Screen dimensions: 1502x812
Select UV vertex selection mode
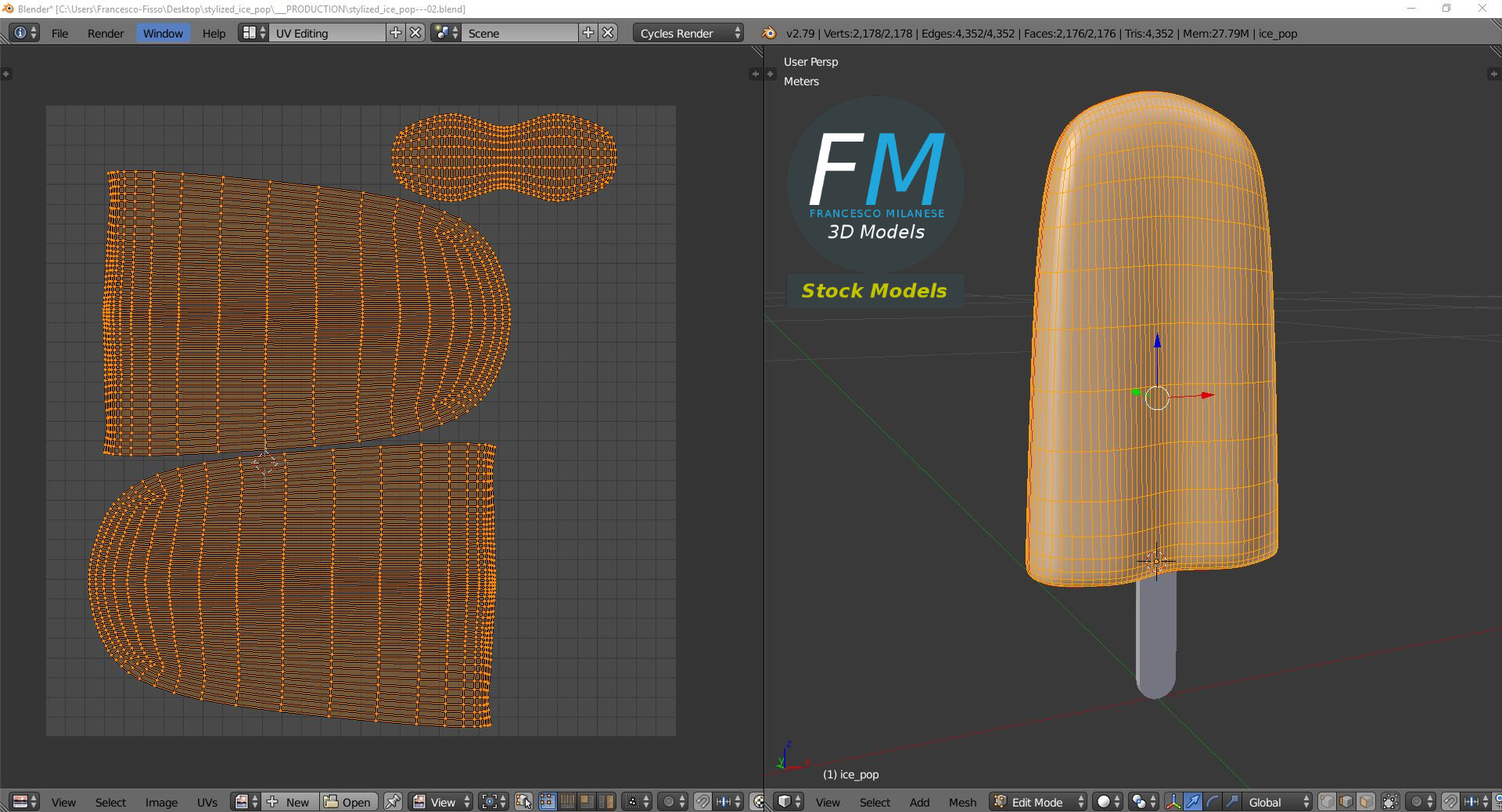(547, 802)
